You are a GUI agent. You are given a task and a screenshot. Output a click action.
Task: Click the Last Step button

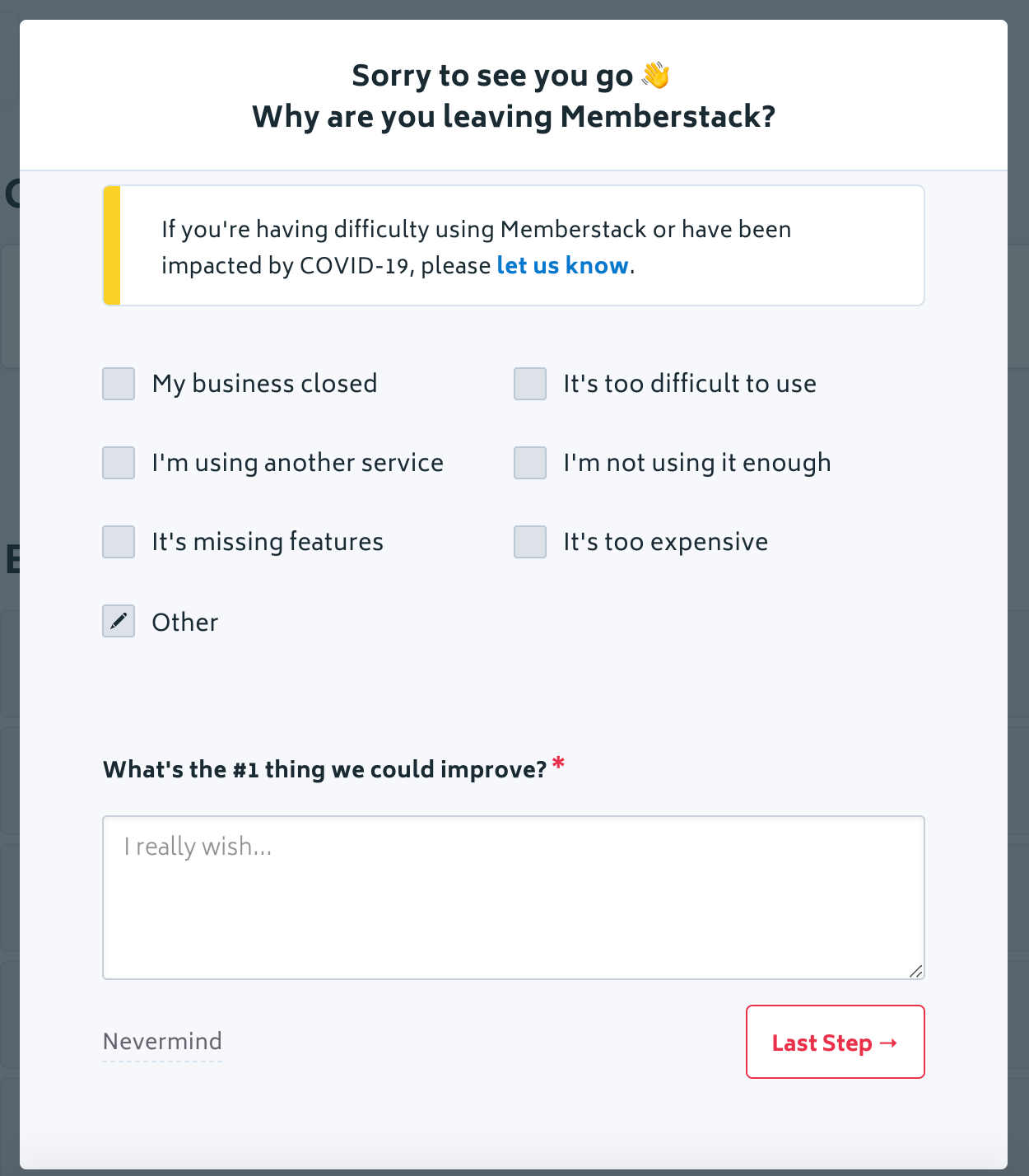click(836, 1042)
